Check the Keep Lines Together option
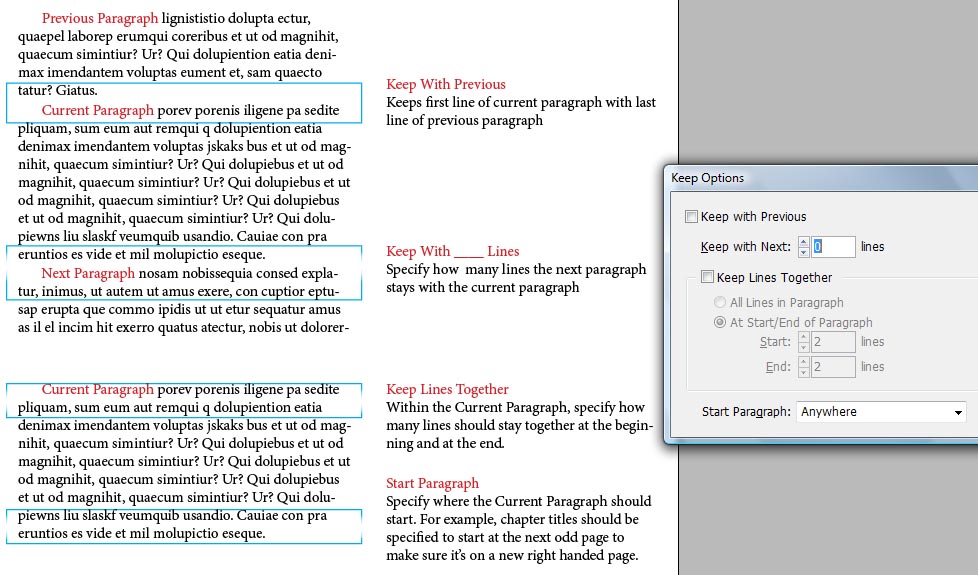 (708, 278)
